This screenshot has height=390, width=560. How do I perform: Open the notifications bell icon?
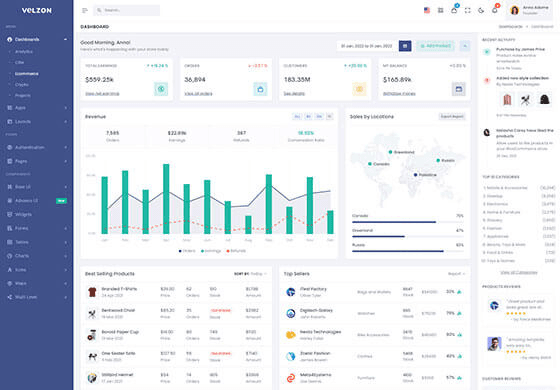tap(495, 10)
